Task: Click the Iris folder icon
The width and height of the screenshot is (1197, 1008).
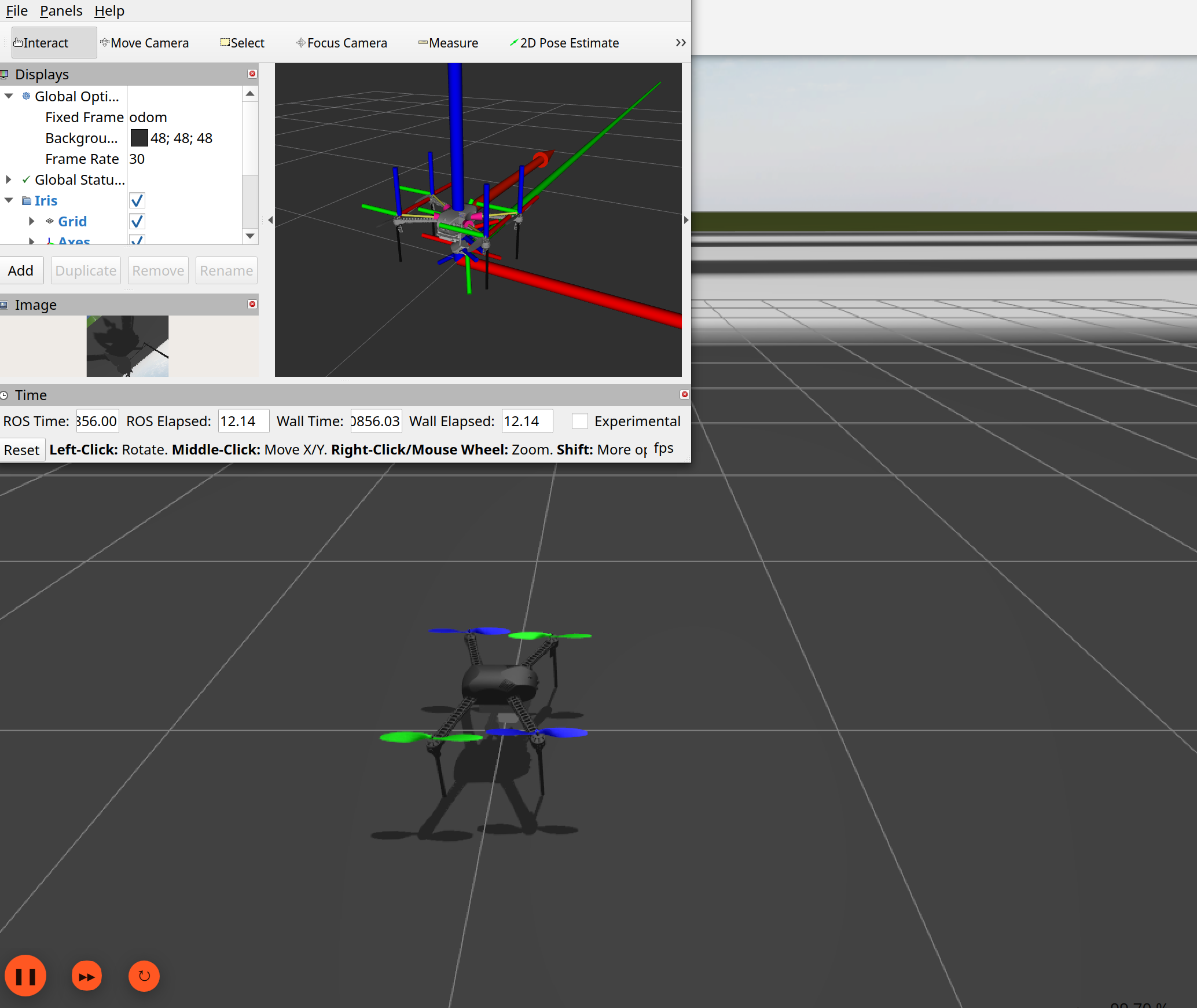Action: tap(27, 200)
